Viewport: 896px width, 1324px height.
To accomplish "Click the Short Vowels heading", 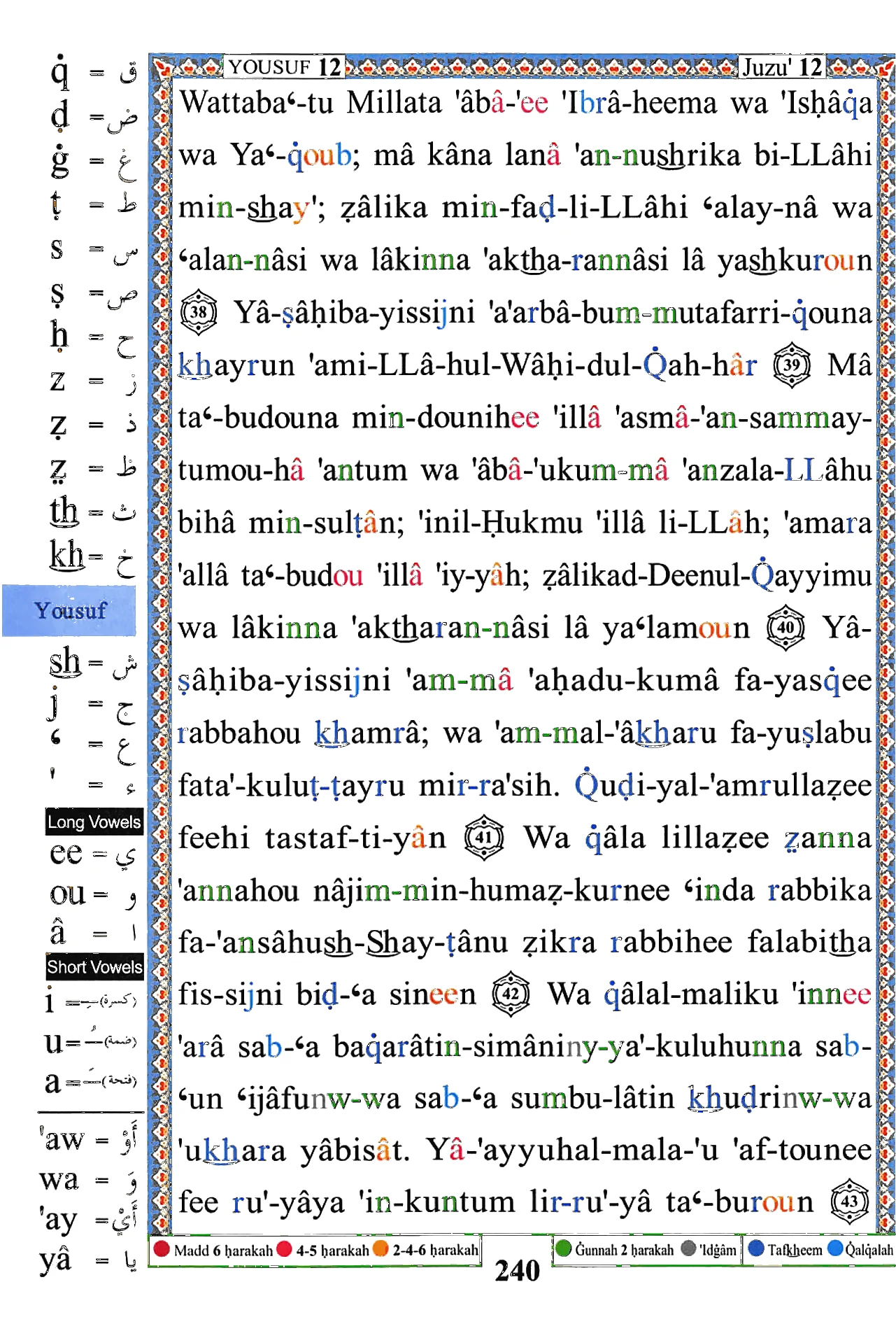I will tap(94, 966).
